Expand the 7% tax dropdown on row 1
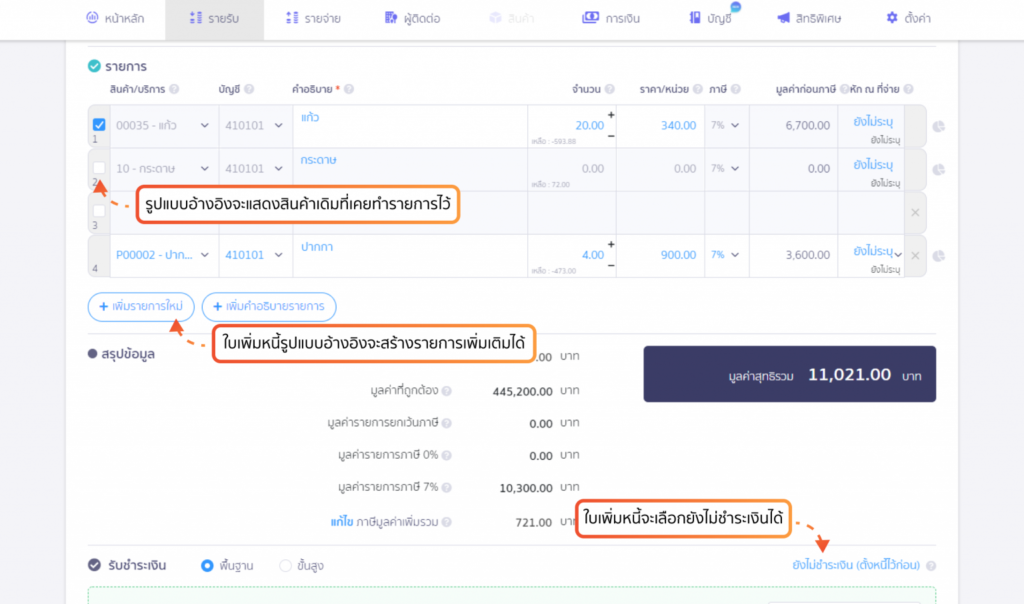 pos(726,125)
